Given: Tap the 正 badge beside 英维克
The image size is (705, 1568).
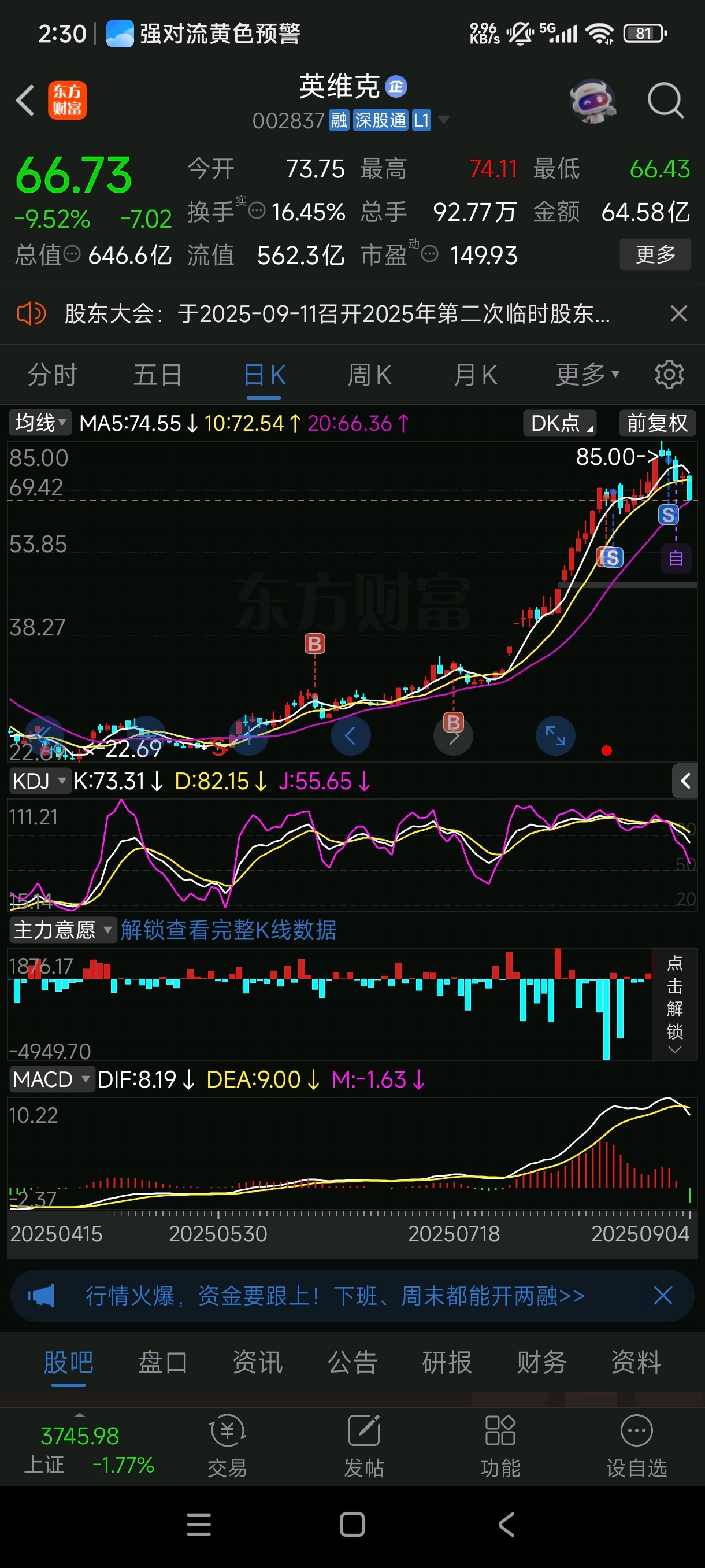Looking at the screenshot, I should (396, 86).
